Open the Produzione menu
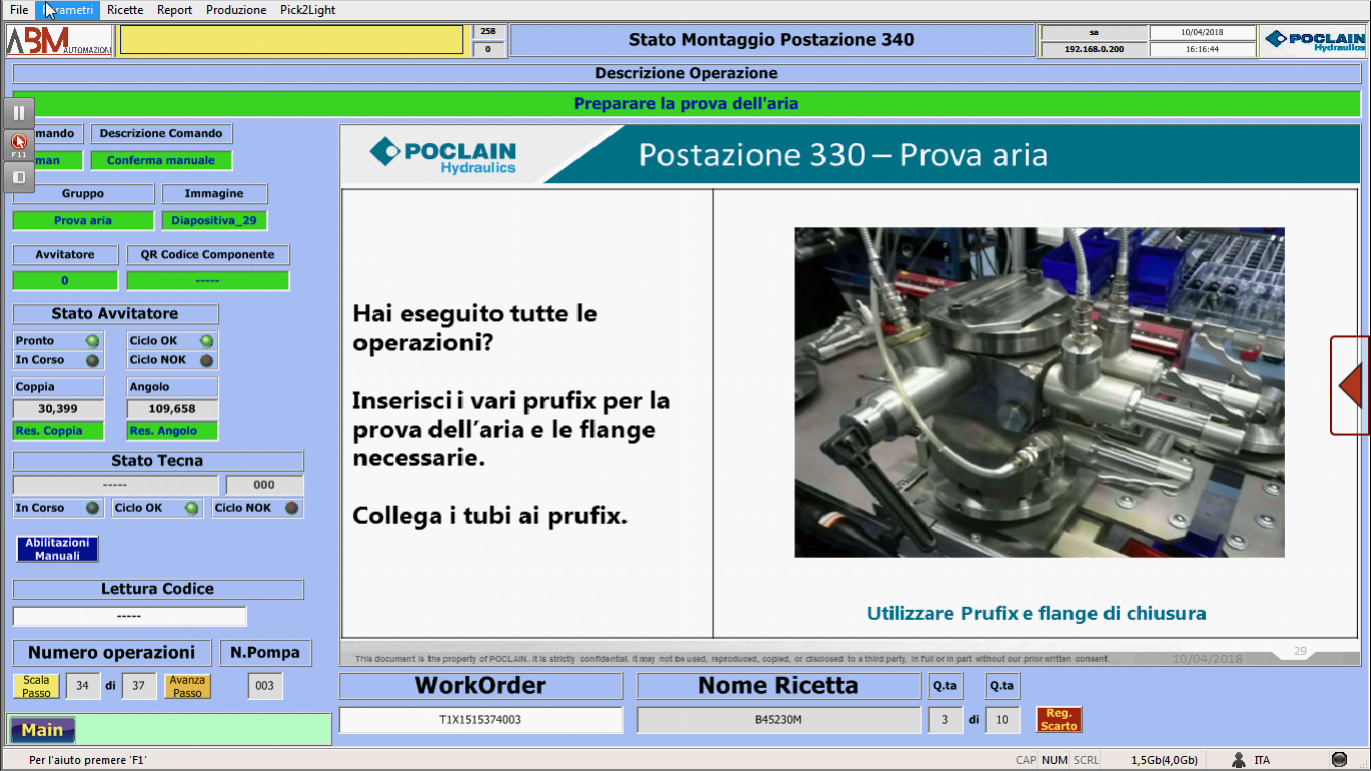 236,10
